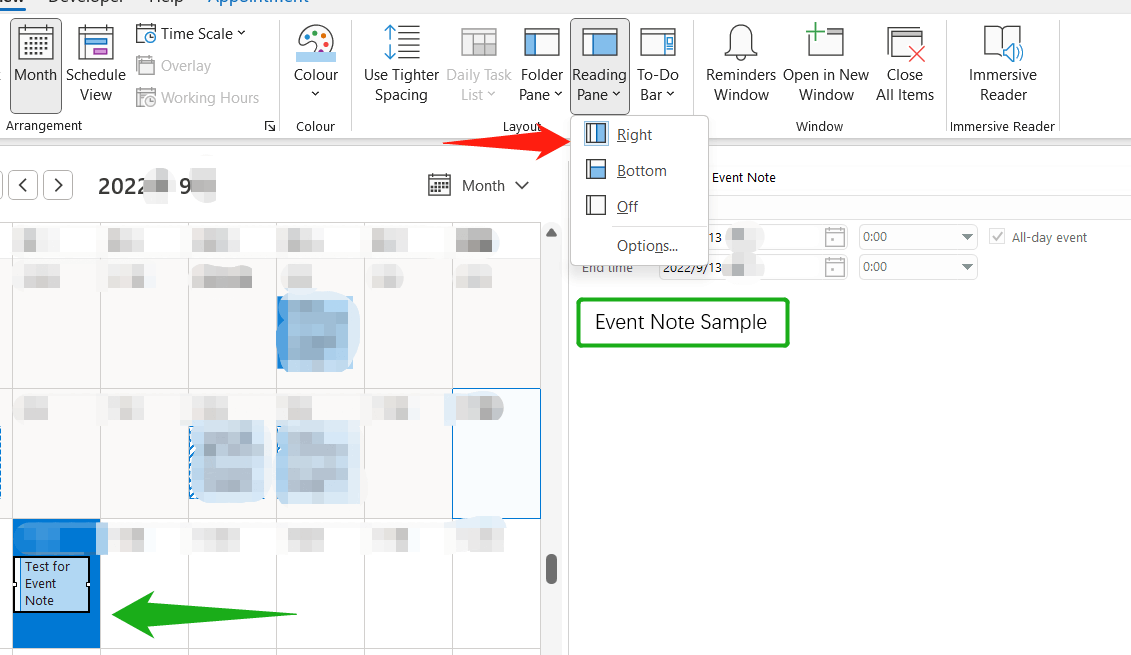1131x655 pixels.
Task: Close All Items in the Window group
Action: click(905, 63)
